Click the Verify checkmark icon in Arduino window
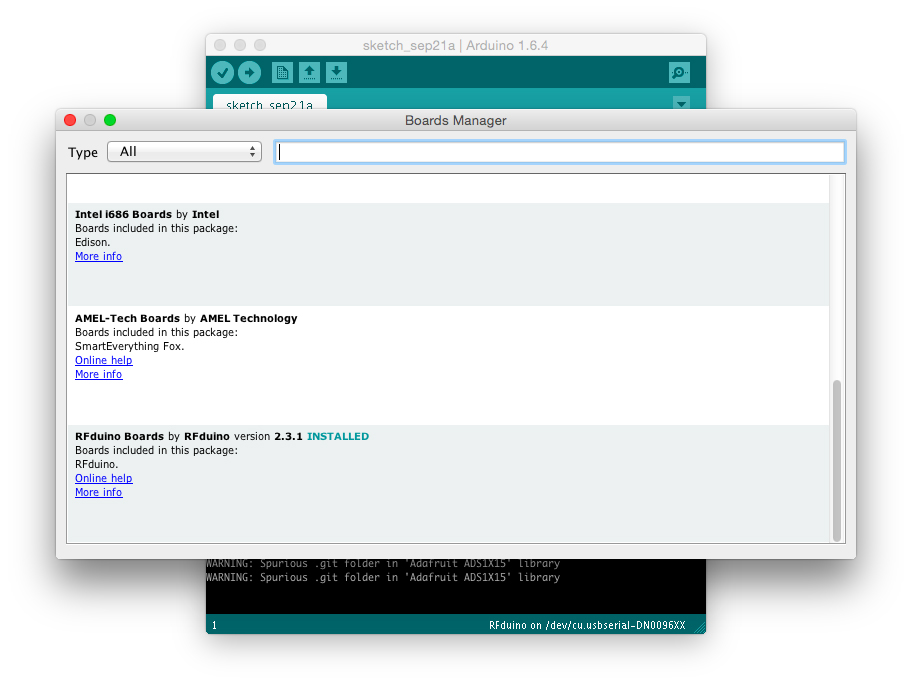 click(x=222, y=73)
